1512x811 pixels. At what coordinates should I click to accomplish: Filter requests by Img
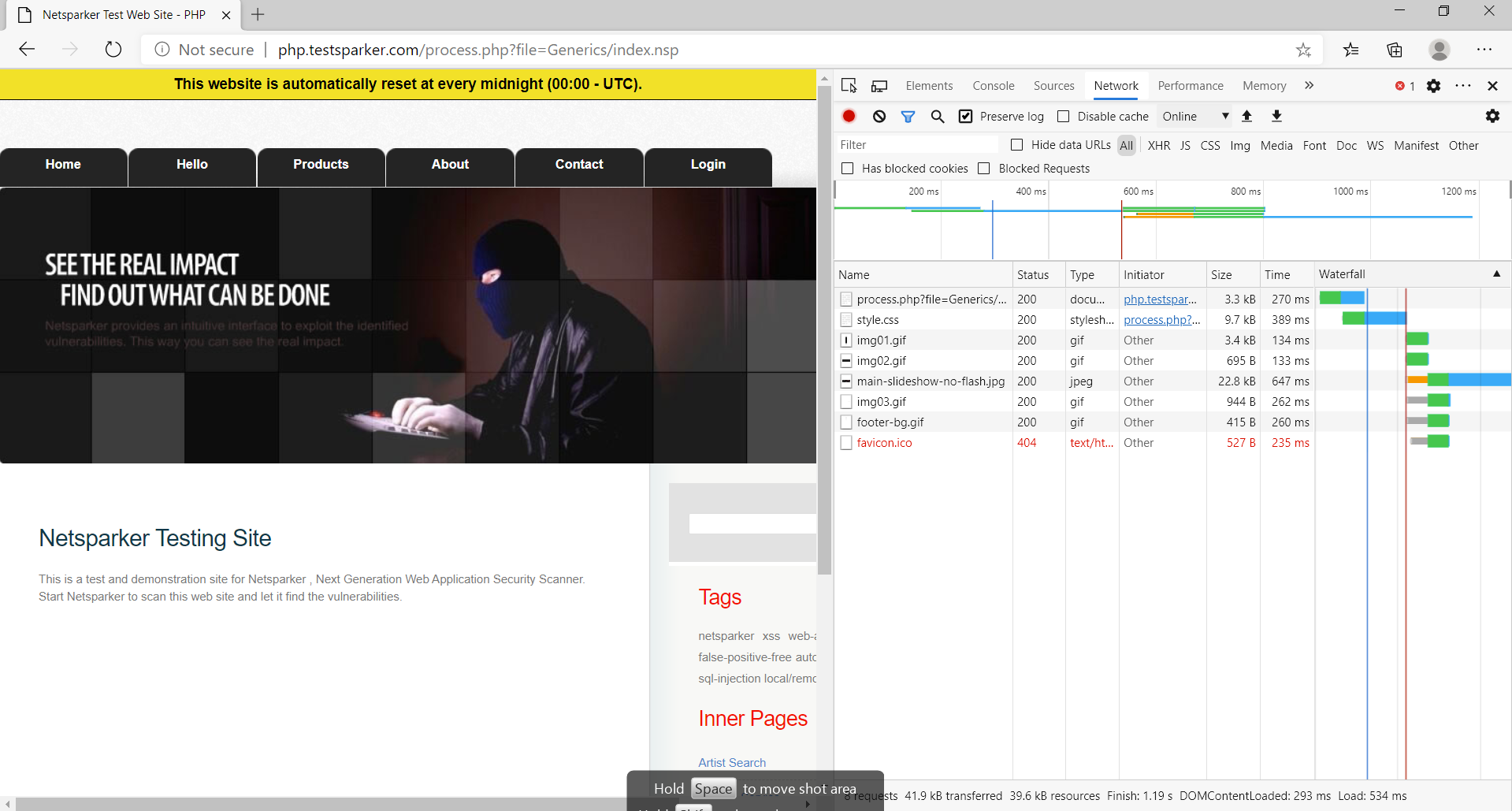click(x=1240, y=146)
